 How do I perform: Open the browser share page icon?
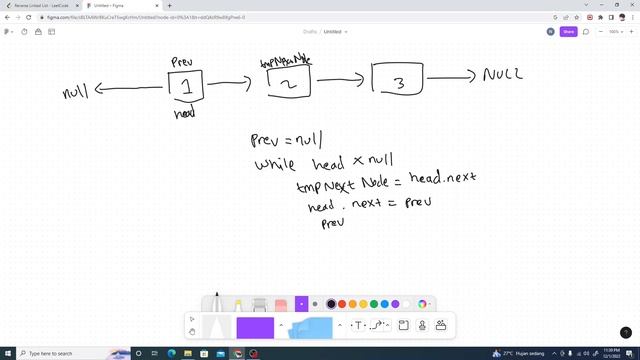(x=566, y=17)
